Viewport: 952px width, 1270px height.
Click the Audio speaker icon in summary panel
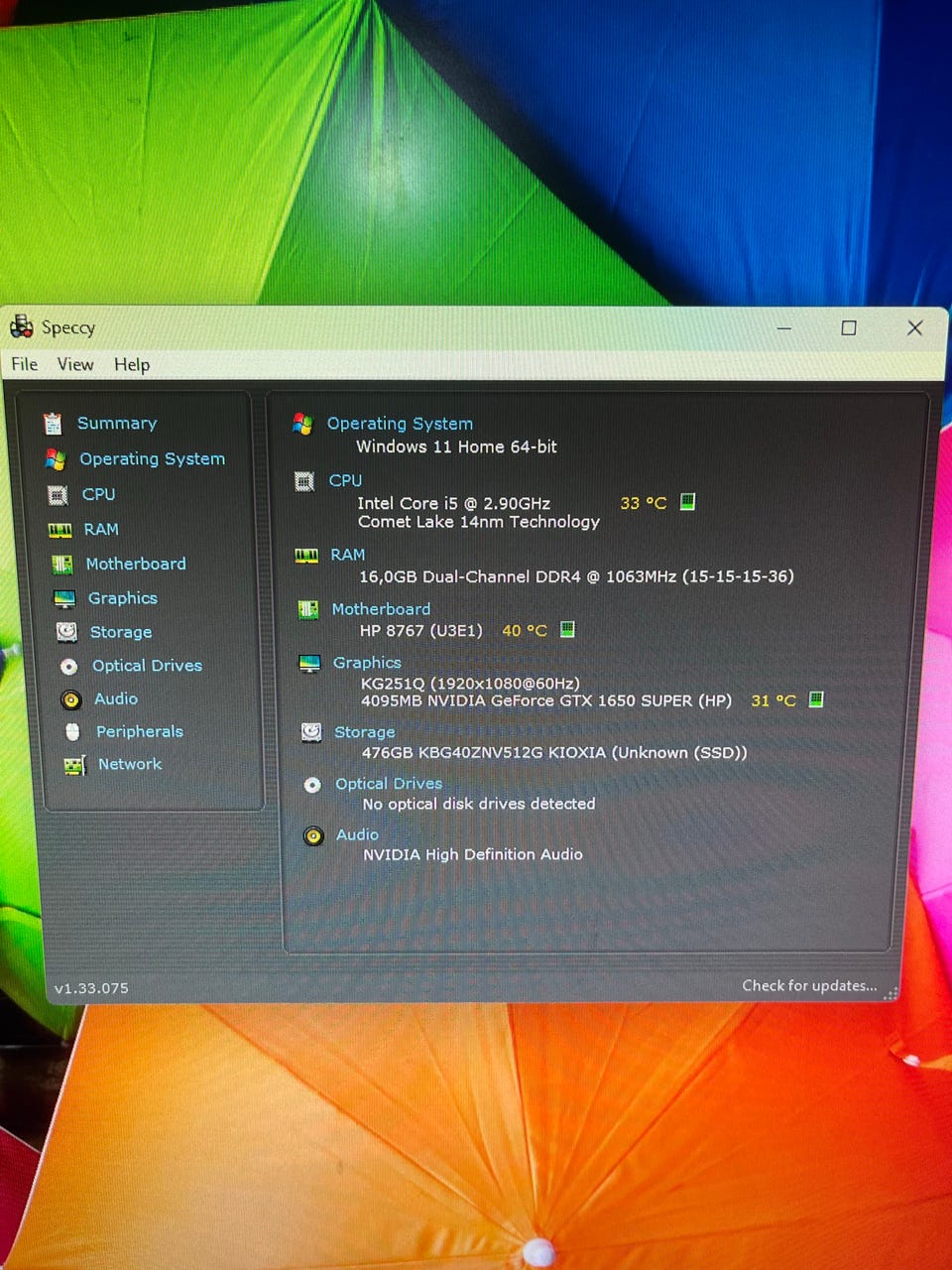point(313,835)
